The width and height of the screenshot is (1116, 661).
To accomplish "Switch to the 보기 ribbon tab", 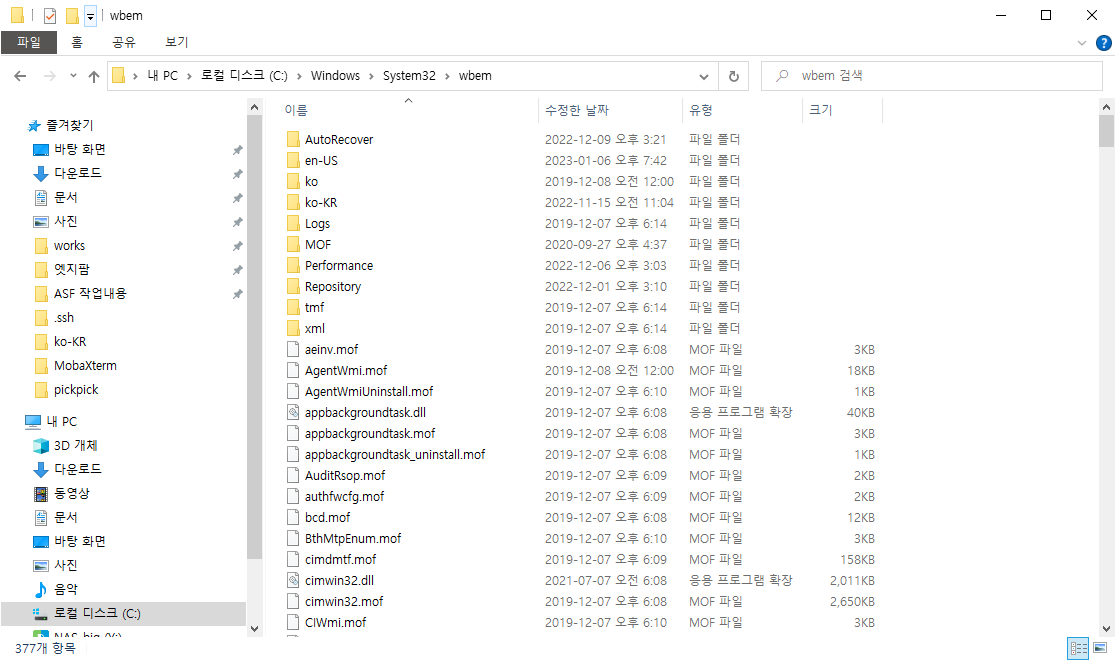I will coord(177,42).
